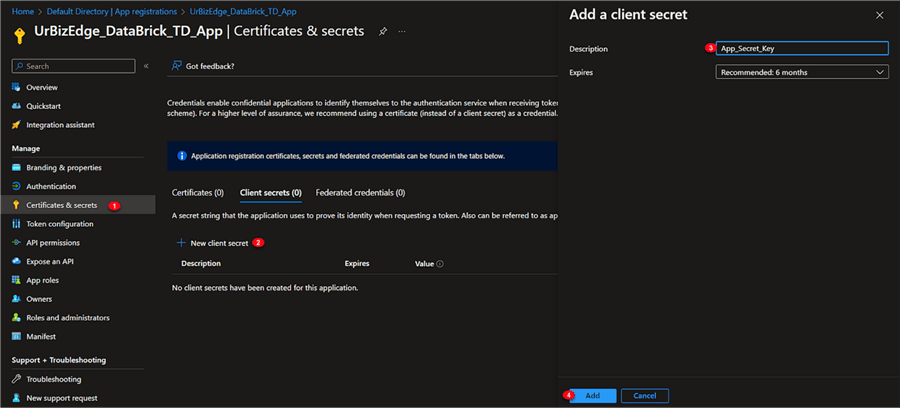Click the Token configuration icon
The image size is (900, 408).
16,224
